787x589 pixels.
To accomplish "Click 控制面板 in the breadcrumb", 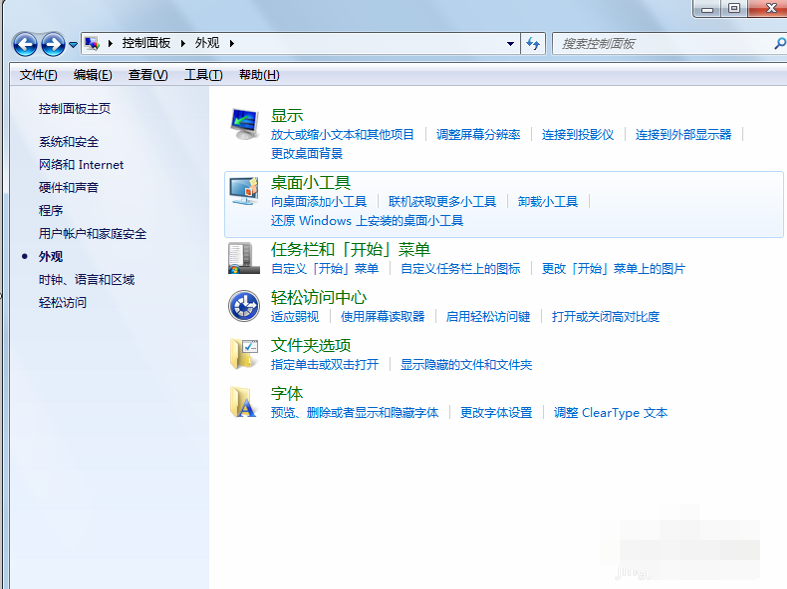I will [146, 43].
